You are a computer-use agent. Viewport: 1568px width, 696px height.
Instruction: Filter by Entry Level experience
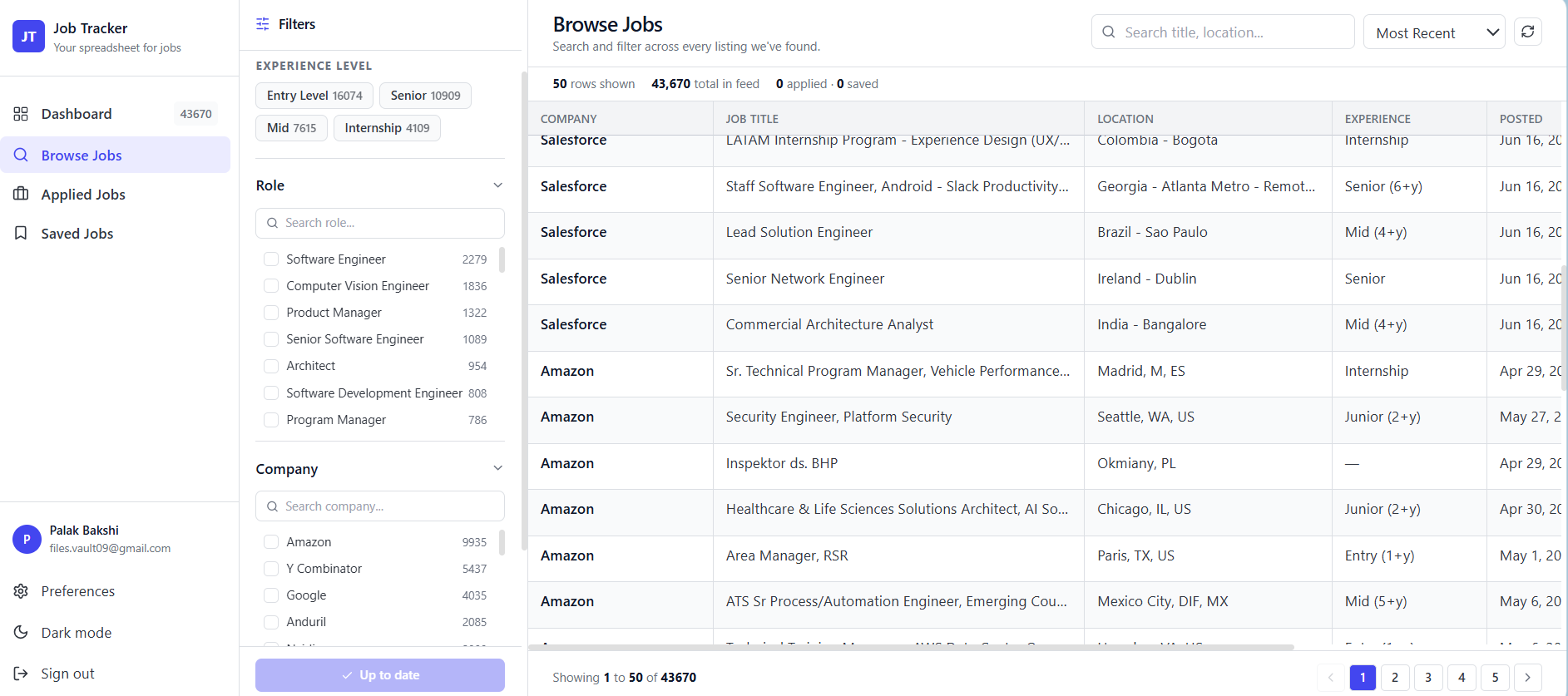click(314, 96)
